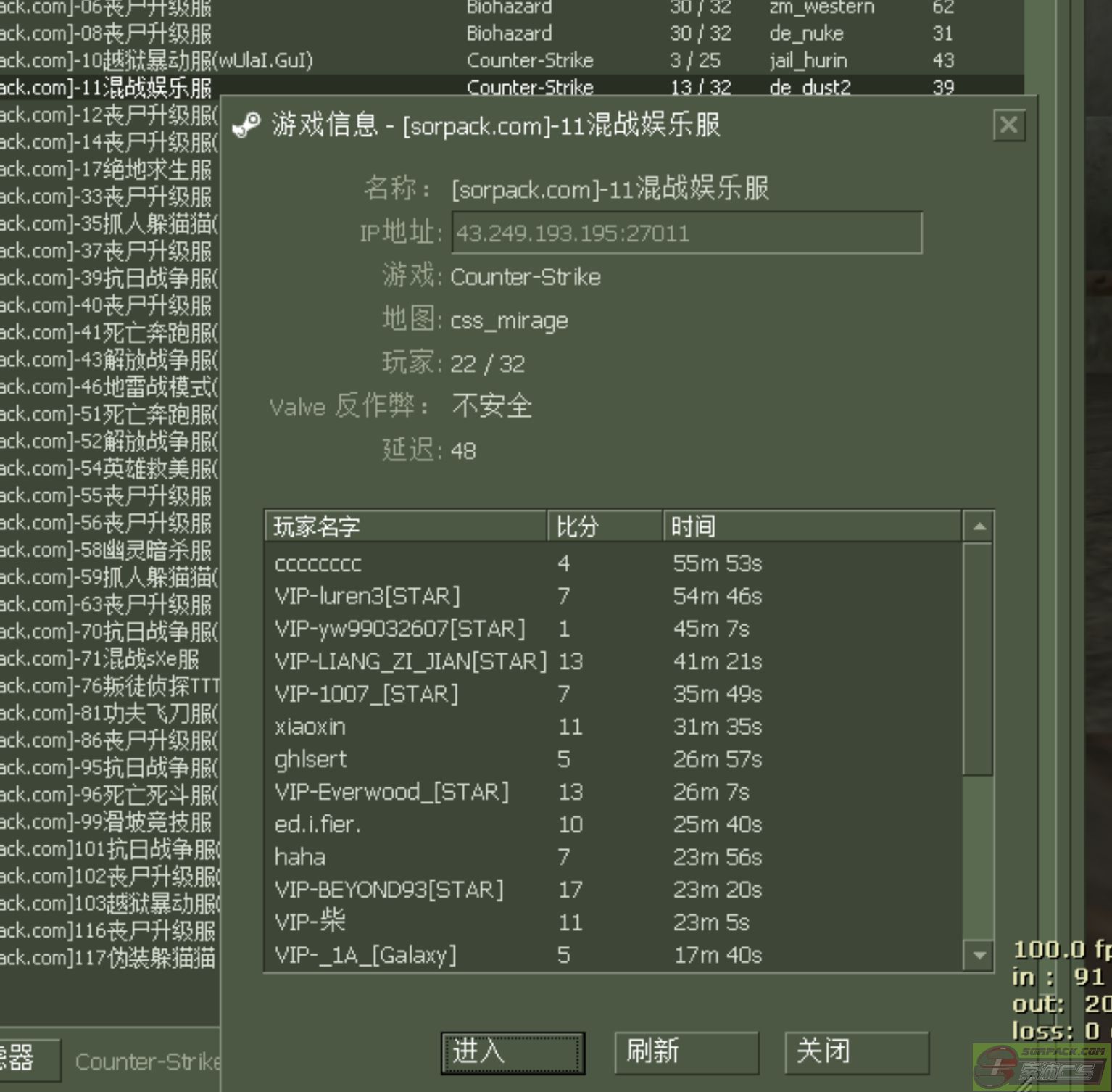1112x1092 pixels.
Task: Select player row xiaoxin
Action: 614,727
